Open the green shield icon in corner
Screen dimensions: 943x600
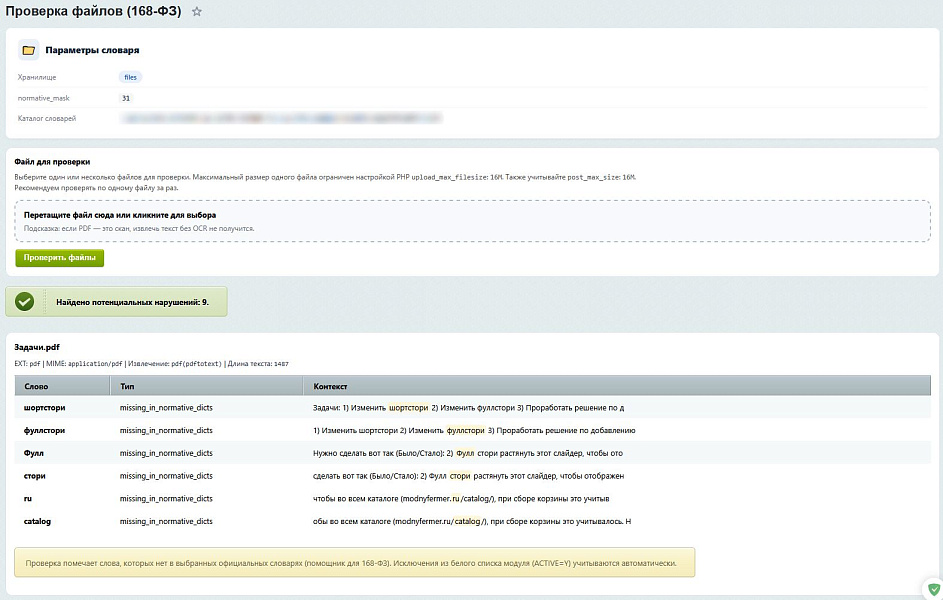click(932, 589)
